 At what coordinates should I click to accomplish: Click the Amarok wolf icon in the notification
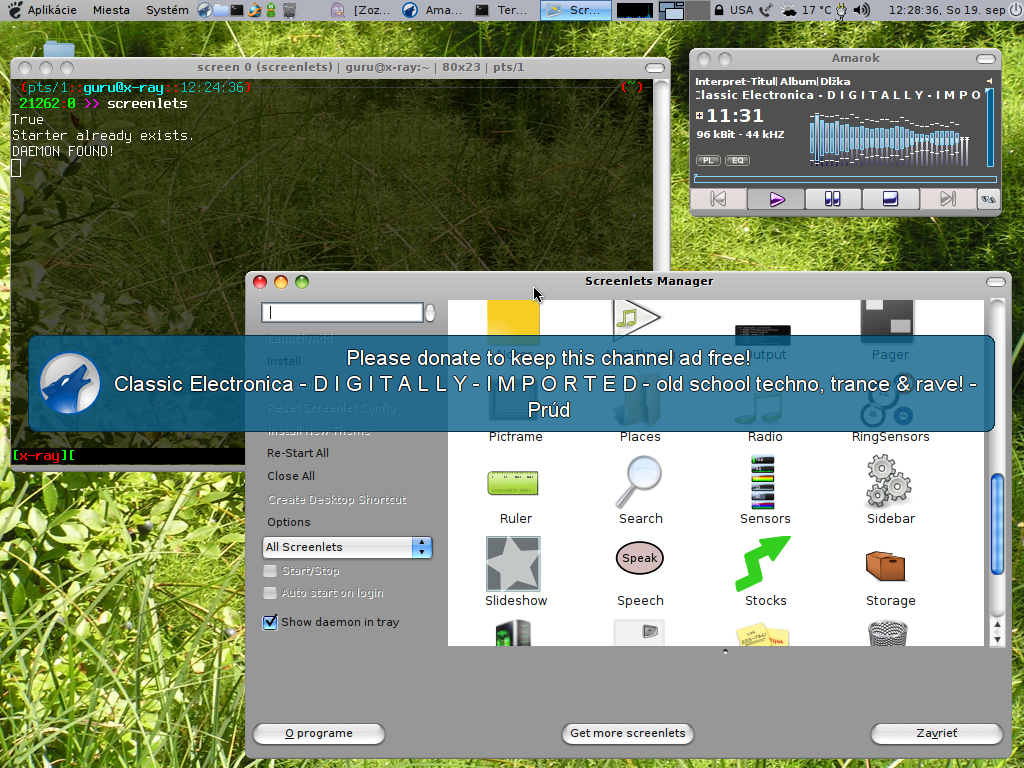(70, 383)
